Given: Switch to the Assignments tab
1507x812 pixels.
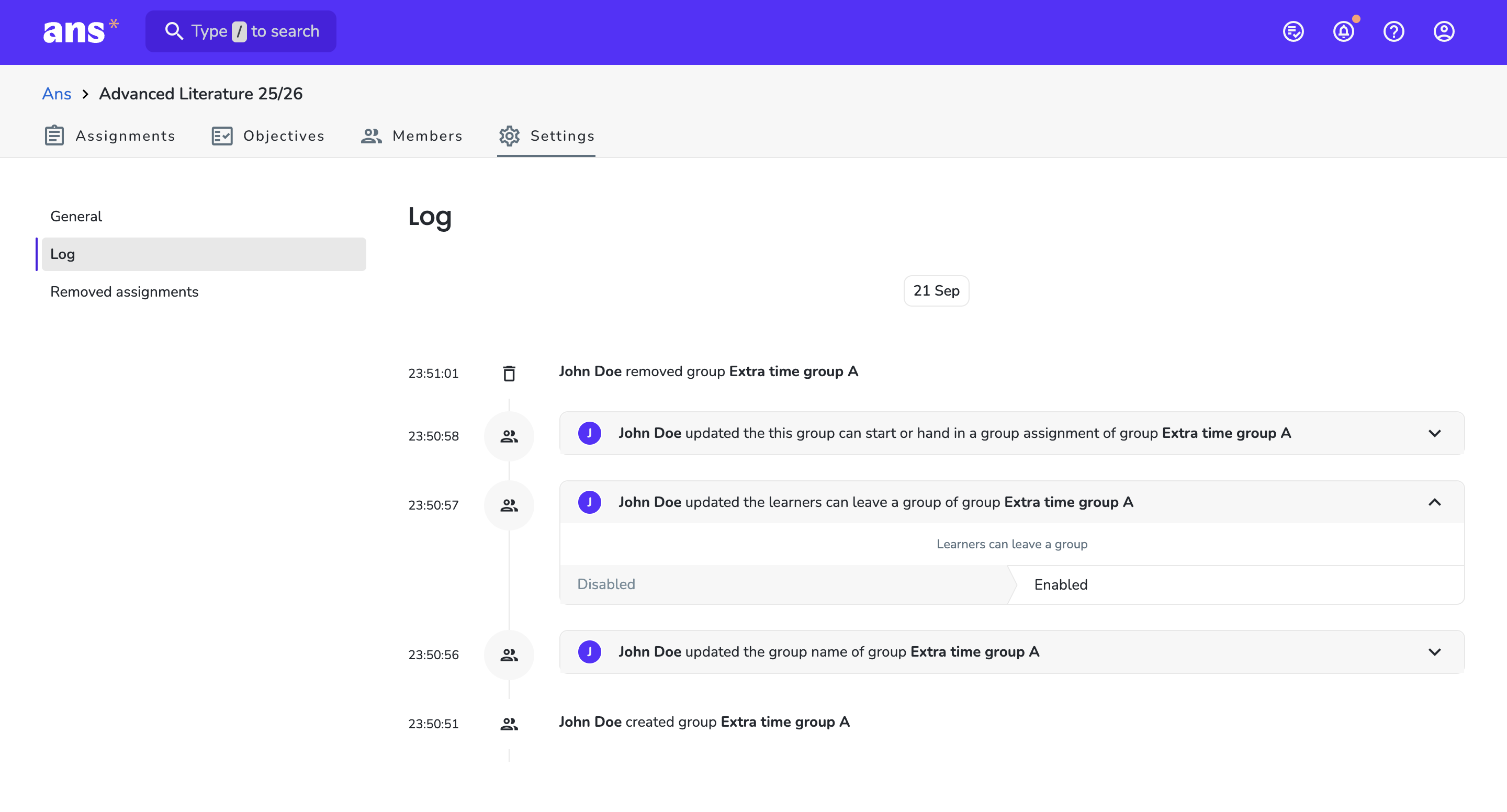Looking at the screenshot, I should pos(110,136).
